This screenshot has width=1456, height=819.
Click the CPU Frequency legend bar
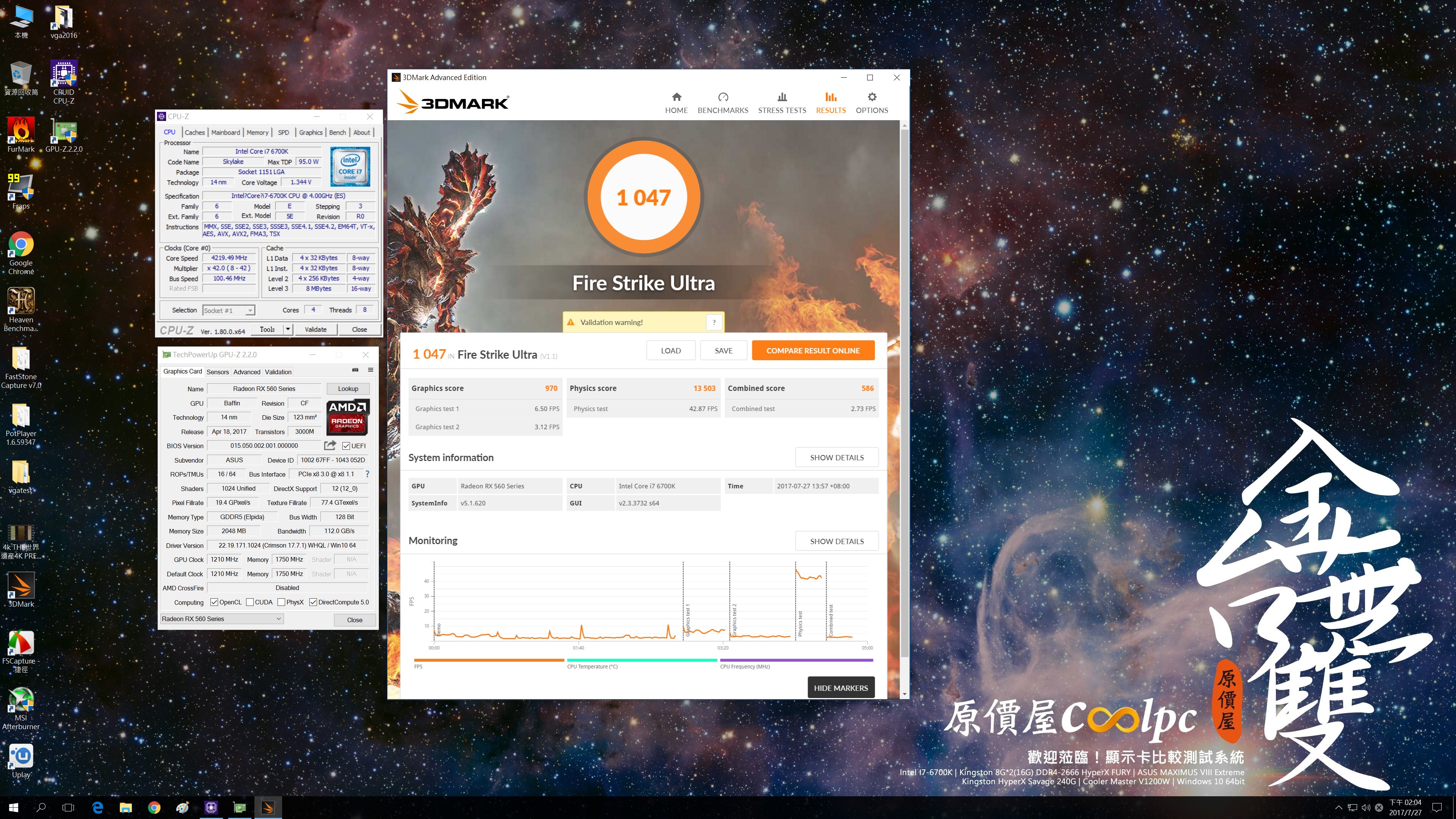796,660
